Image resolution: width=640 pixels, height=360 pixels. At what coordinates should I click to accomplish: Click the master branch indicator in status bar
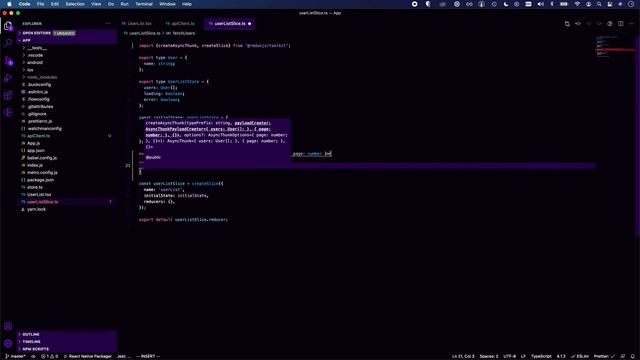16,356
